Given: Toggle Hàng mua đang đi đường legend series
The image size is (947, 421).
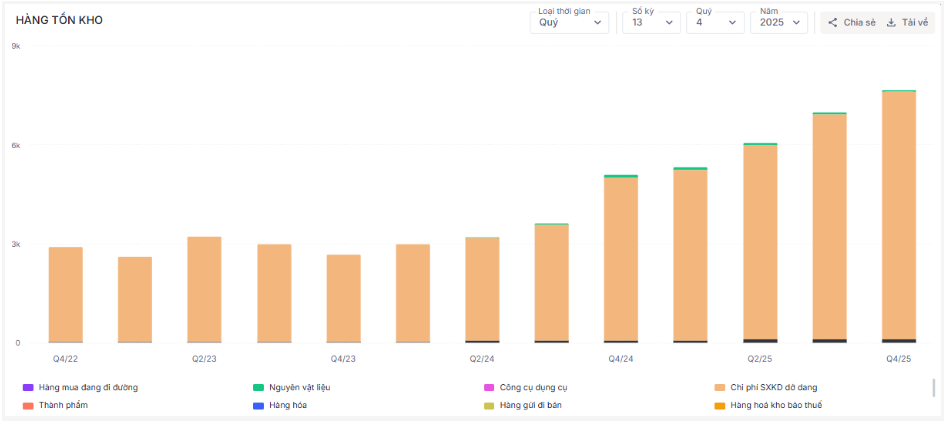Looking at the screenshot, I should [x=28, y=387].
